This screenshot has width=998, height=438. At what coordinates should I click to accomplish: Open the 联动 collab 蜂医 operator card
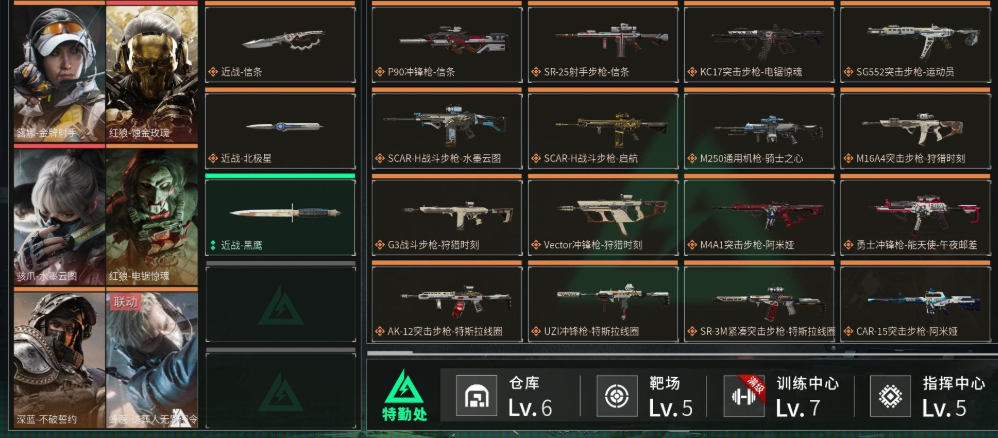coord(152,360)
